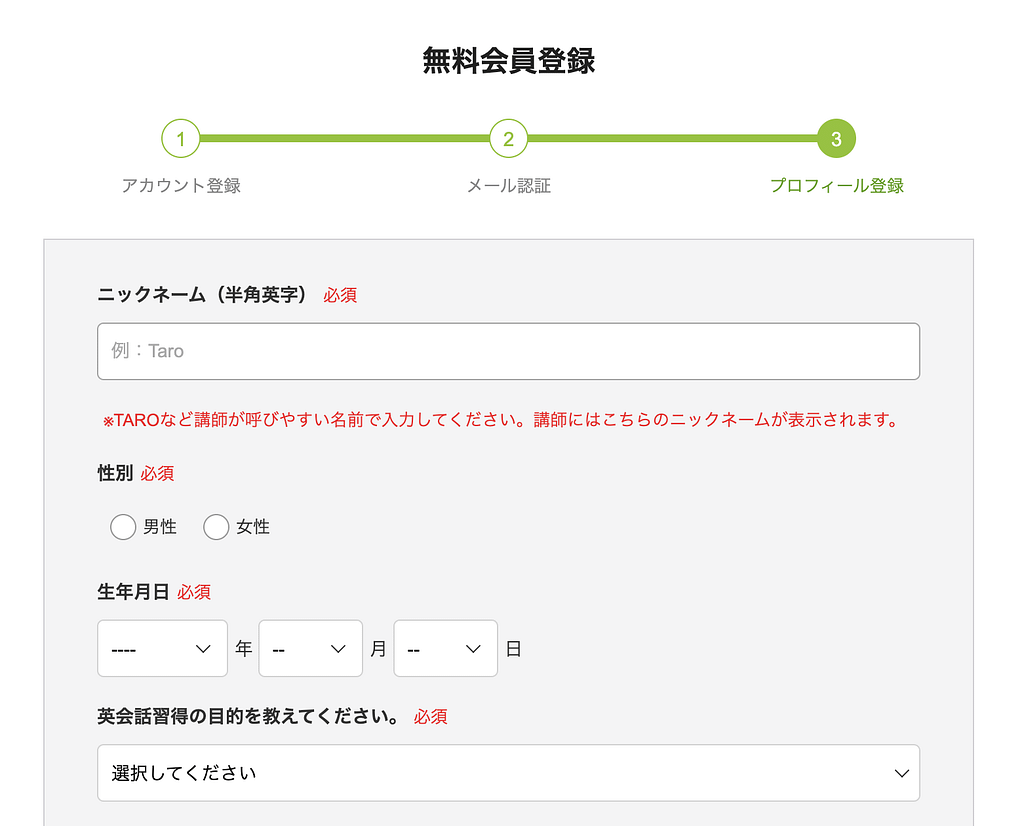Click the 必須 badge next to ニックネーム
Screen dimensions: 1024x826
[340, 294]
